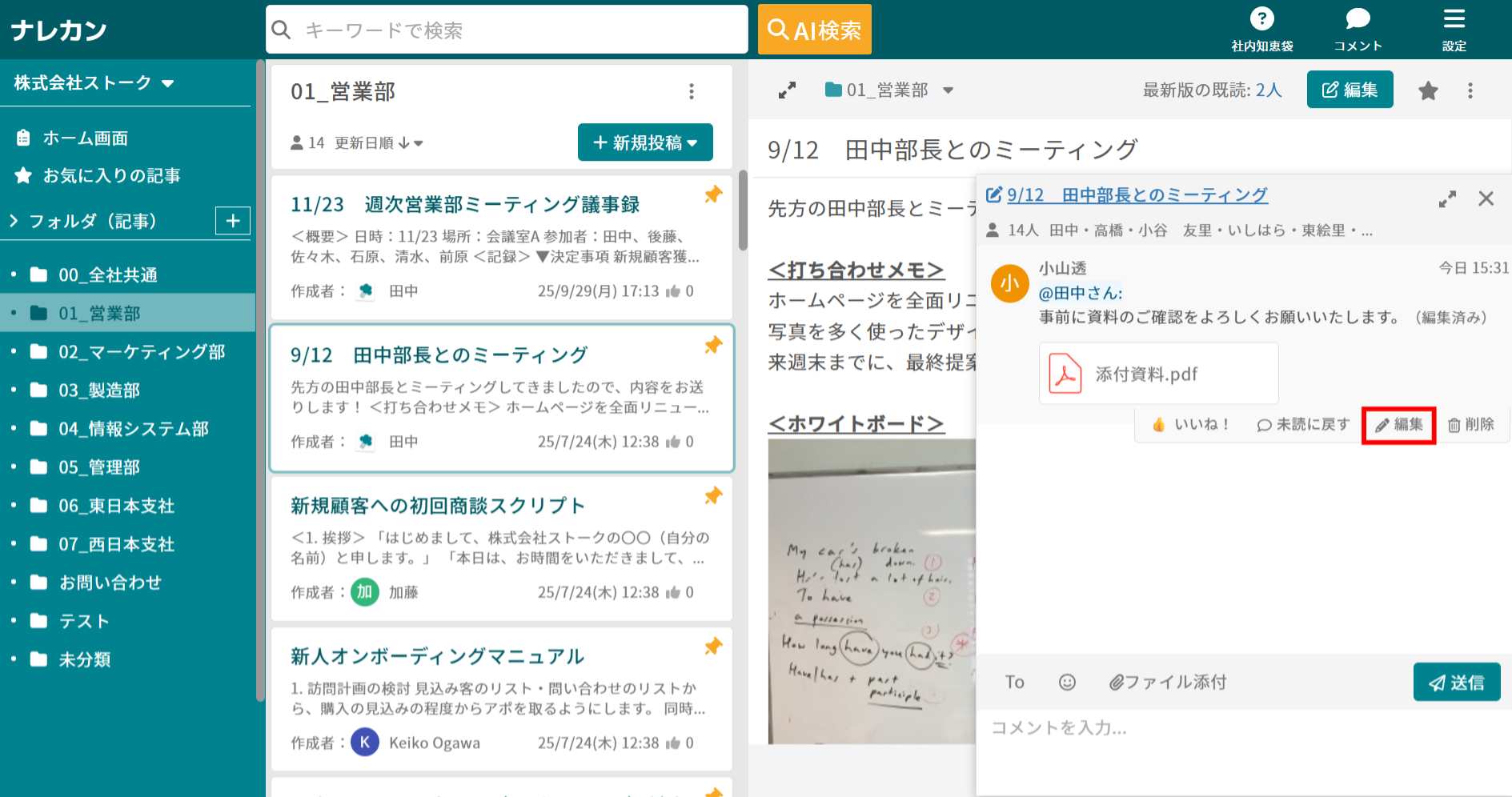1512x797 pixels.
Task: Expand the article with the fullscreen arrows icon
Action: [788, 90]
